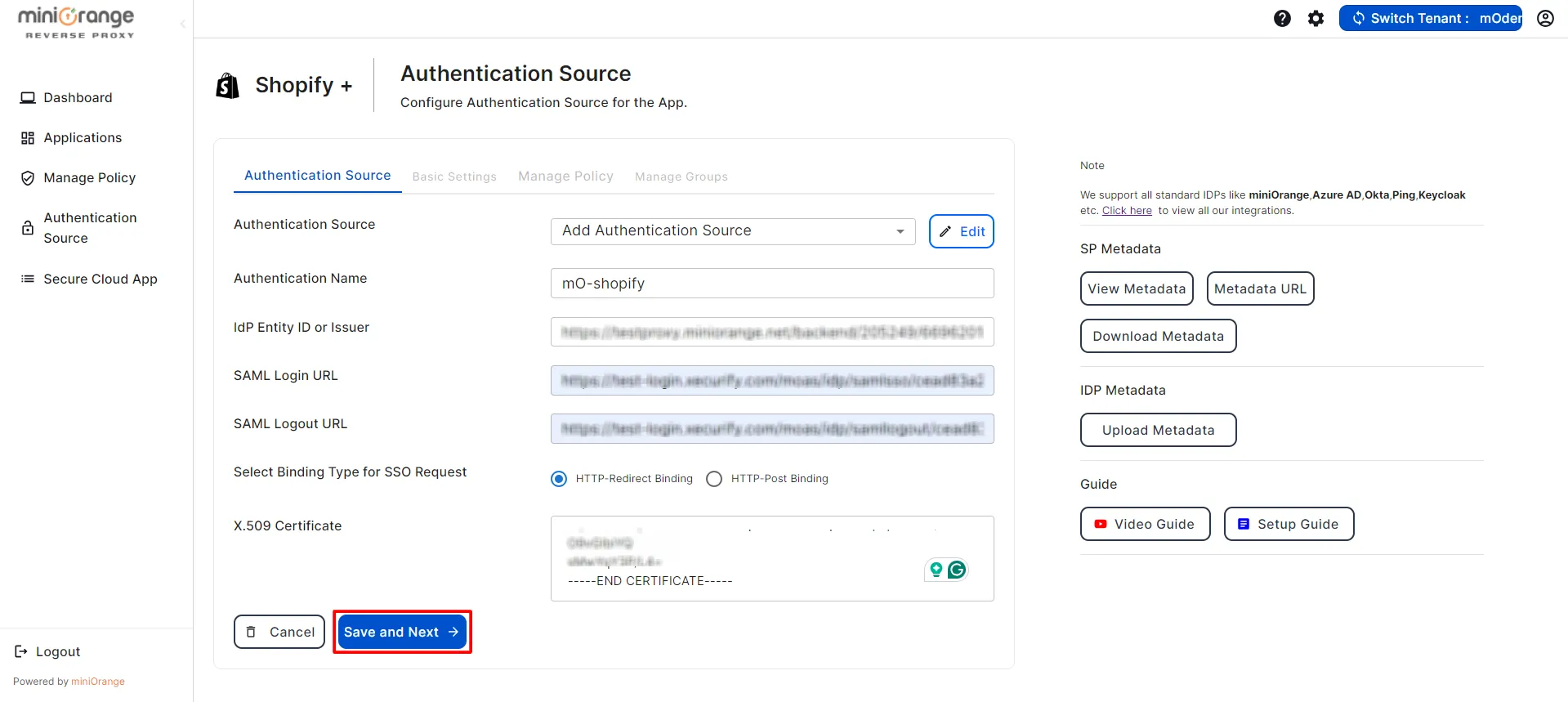Open the Dashboard sidebar item
The width and height of the screenshot is (1568, 702).
click(x=66, y=97)
